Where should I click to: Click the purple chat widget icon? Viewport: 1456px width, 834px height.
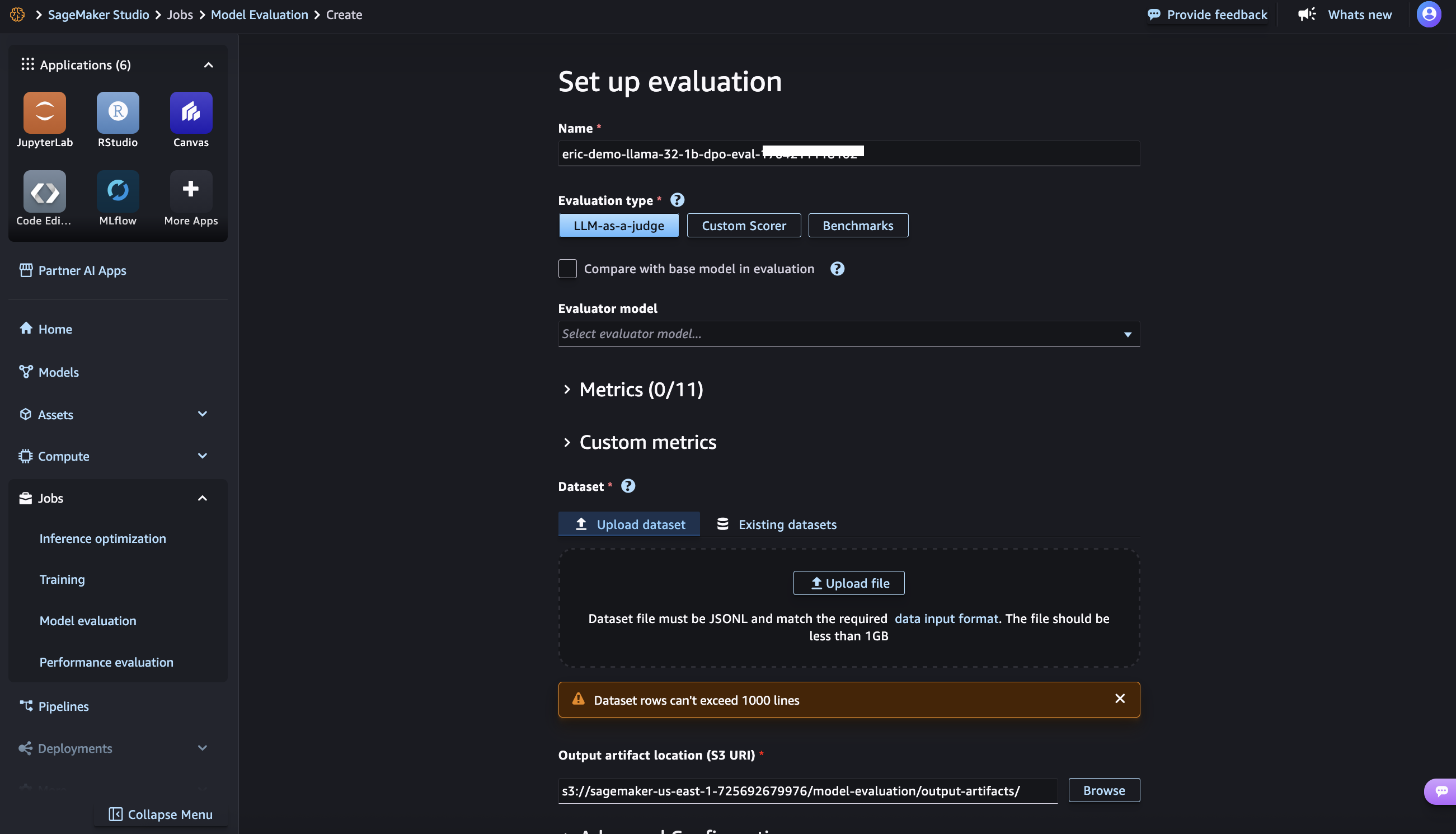pos(1441,791)
